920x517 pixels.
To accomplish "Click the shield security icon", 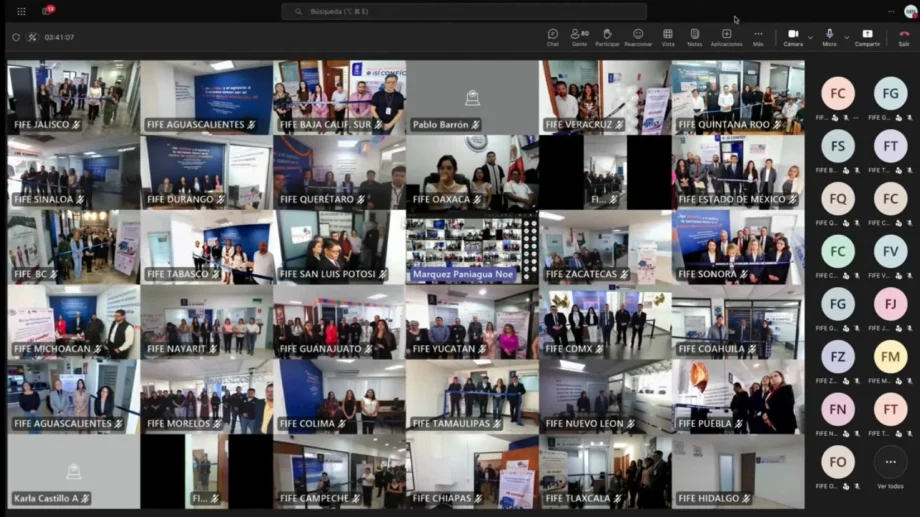I will [x=16, y=37].
